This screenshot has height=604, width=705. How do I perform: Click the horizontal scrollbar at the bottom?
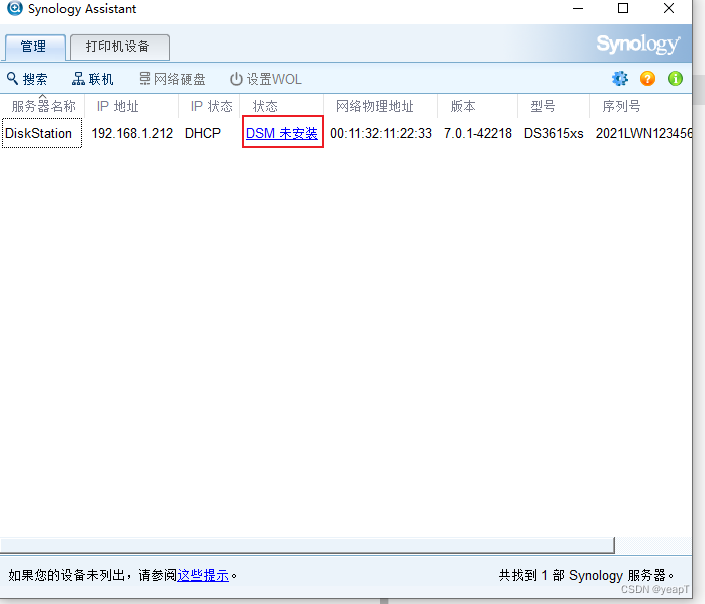coord(307,545)
